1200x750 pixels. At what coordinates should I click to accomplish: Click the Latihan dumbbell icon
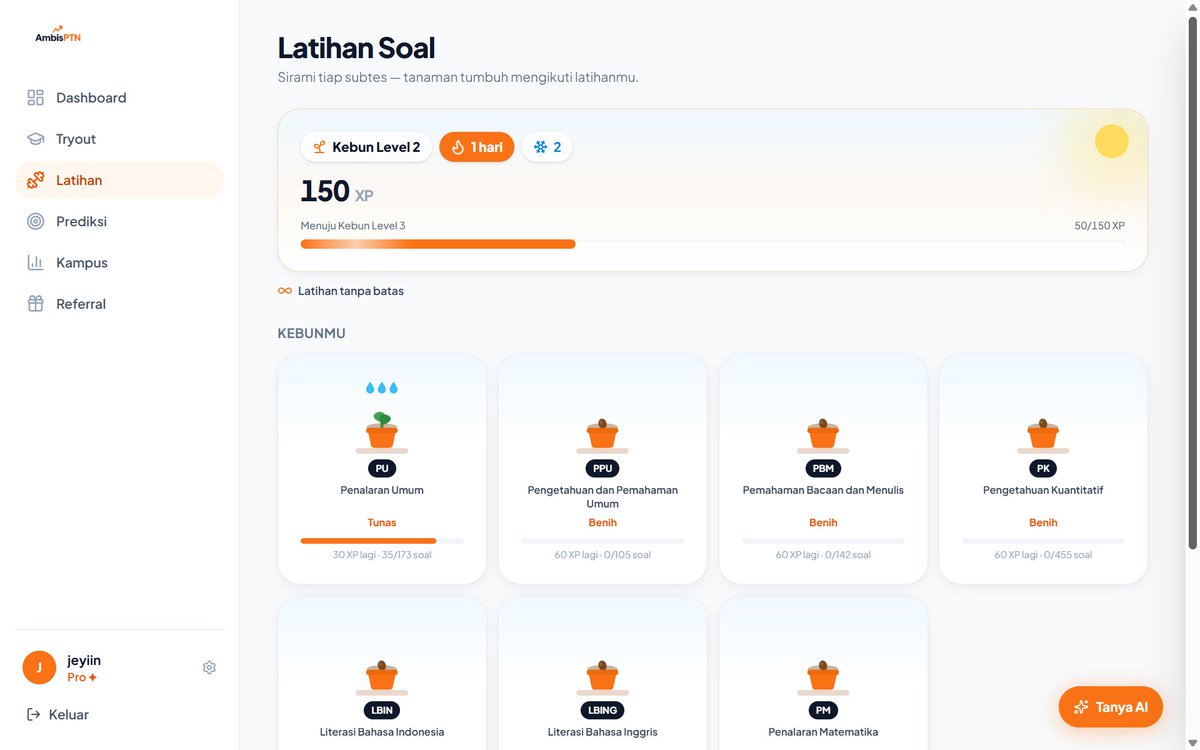pyautogui.click(x=36, y=180)
